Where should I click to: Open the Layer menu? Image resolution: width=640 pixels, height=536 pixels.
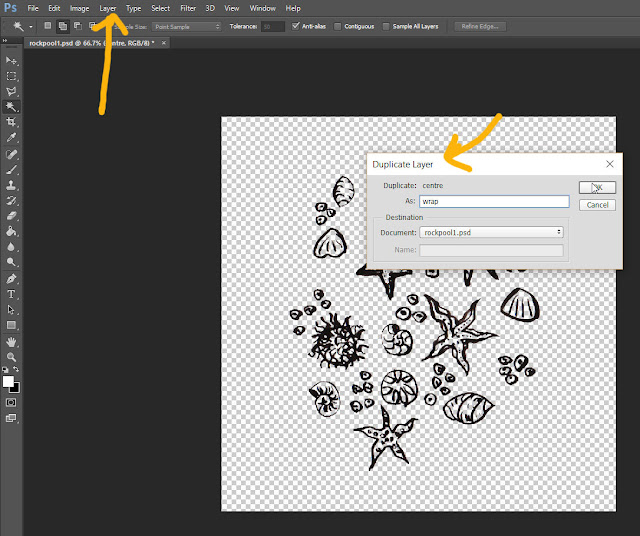pyautogui.click(x=108, y=8)
